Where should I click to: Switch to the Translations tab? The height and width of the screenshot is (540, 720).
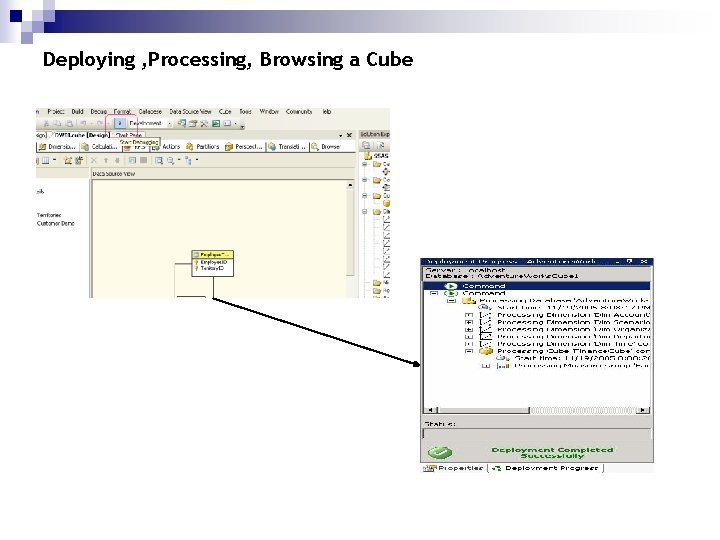pyautogui.click(x=287, y=147)
